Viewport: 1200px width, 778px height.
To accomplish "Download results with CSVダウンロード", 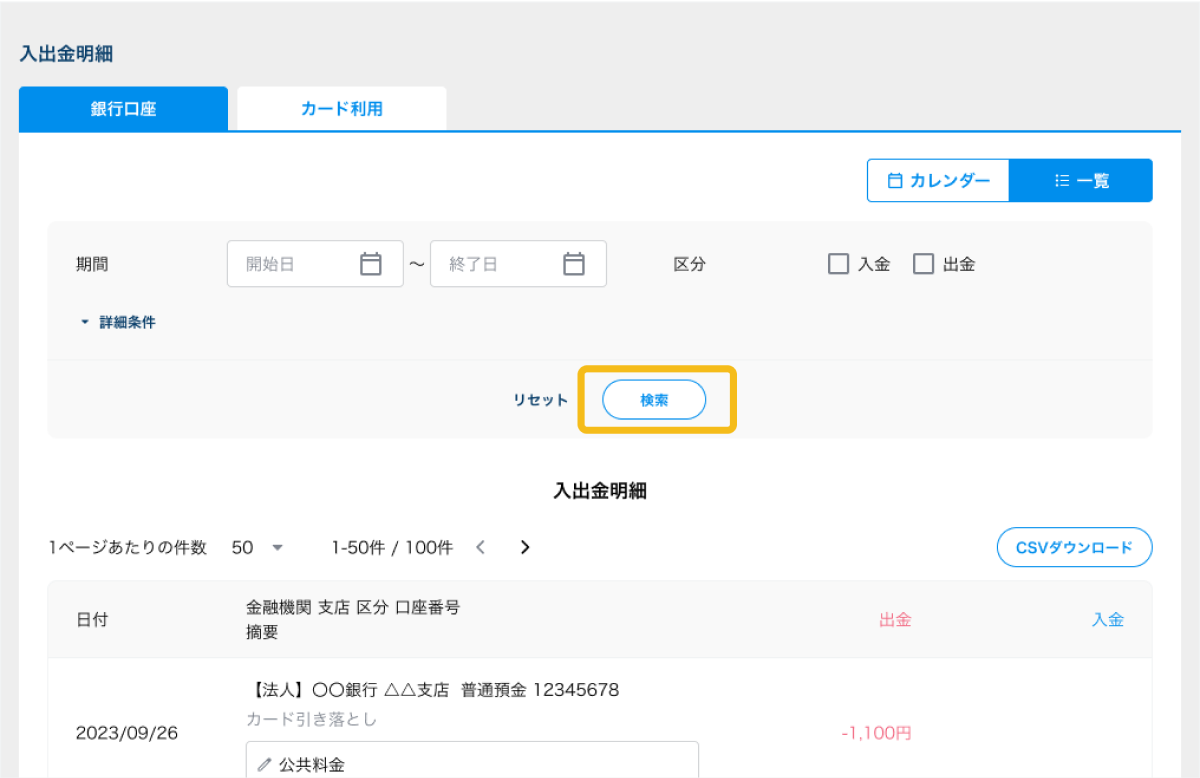I will tap(1074, 547).
